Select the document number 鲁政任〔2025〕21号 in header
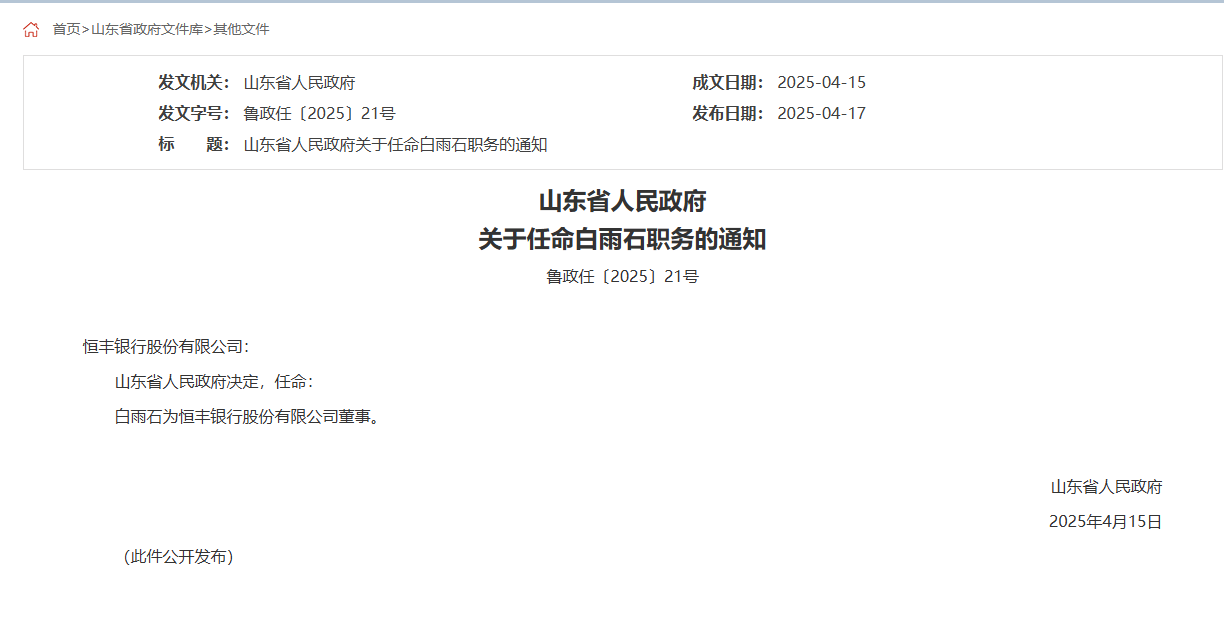1224x623 pixels. point(320,114)
